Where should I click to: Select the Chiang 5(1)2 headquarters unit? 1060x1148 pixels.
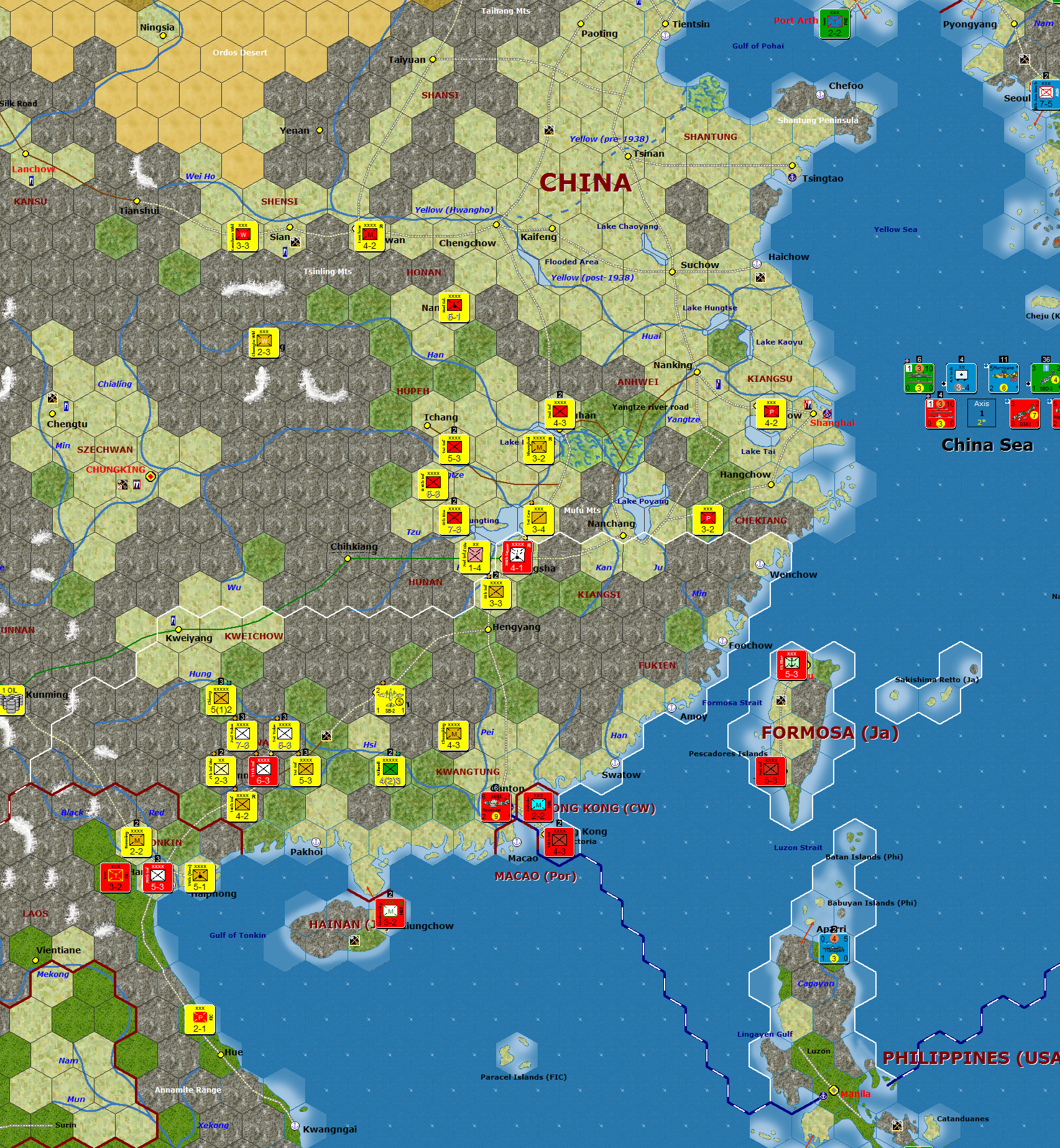coord(221,700)
